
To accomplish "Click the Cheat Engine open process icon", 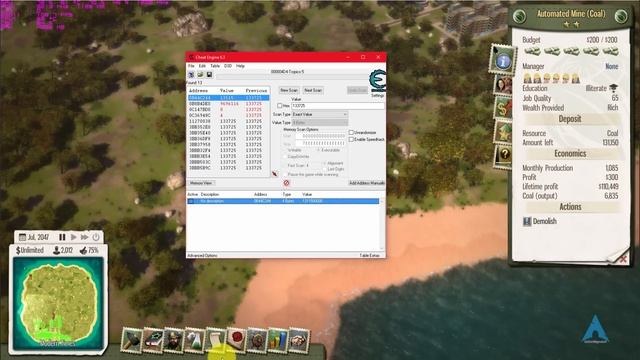I will 191,75.
